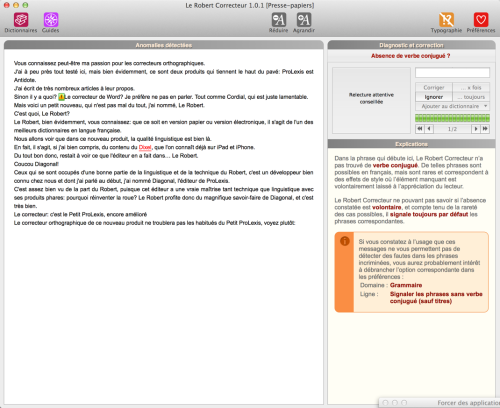Image resolution: width=500 pixels, height=408 pixels.
Task: Click the green zoom window button
Action: pyautogui.click(x=25, y=5)
